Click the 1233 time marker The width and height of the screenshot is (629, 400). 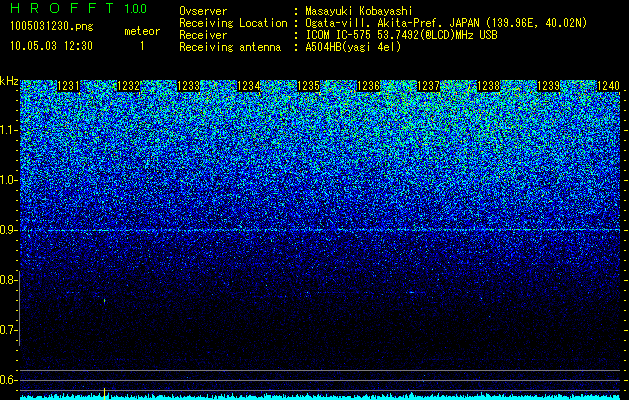click(x=189, y=86)
